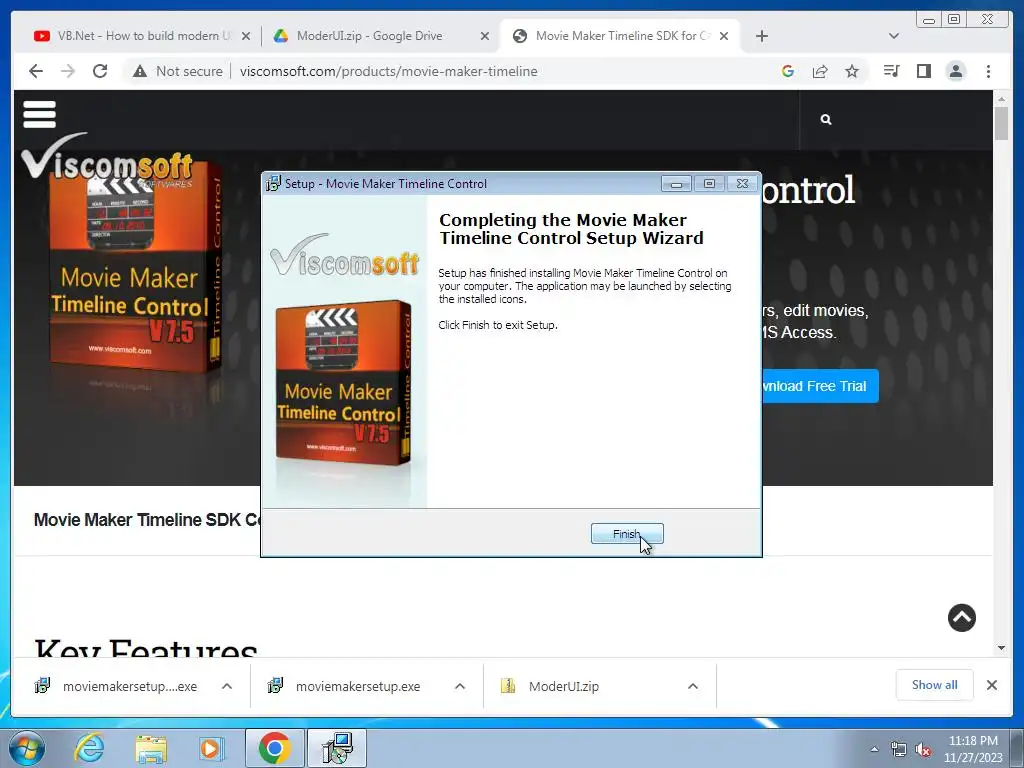
Task: Click the Download Free Trial button
Action: [x=820, y=386]
